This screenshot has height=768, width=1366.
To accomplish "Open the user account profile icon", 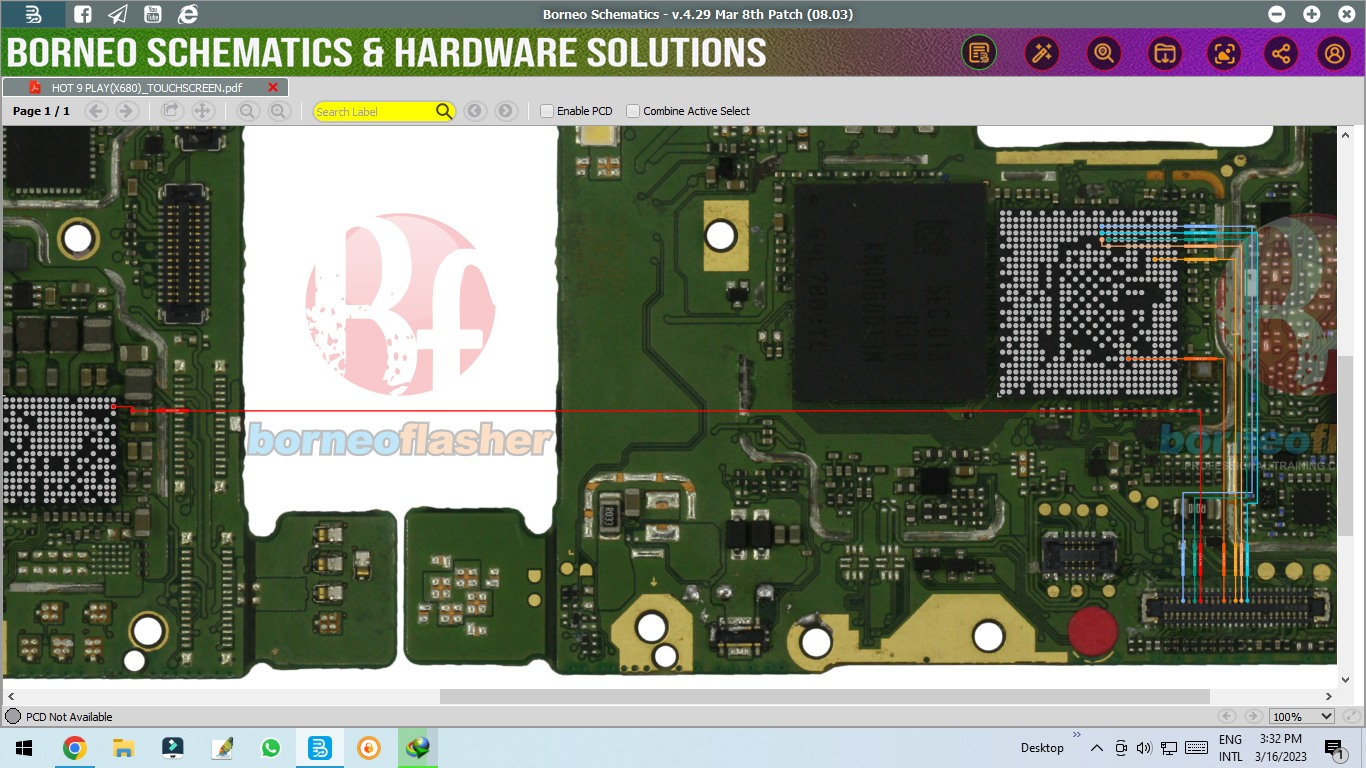I will coord(1334,53).
